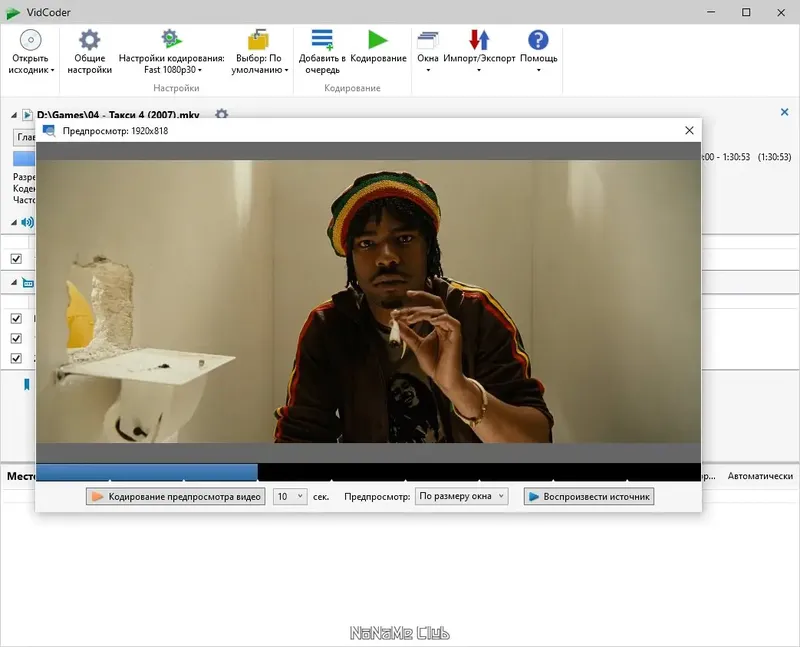Open preview duration 10 sec dropdown
Screen dimensions: 800x647
coord(290,496)
